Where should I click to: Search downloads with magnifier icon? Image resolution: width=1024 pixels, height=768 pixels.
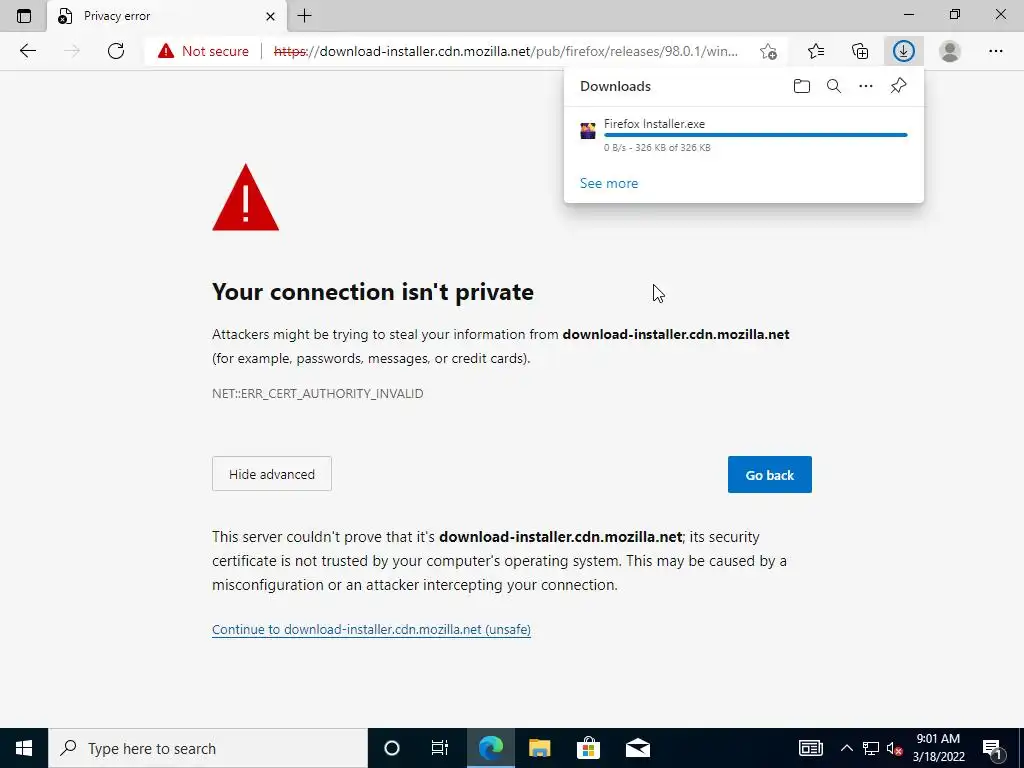(834, 86)
